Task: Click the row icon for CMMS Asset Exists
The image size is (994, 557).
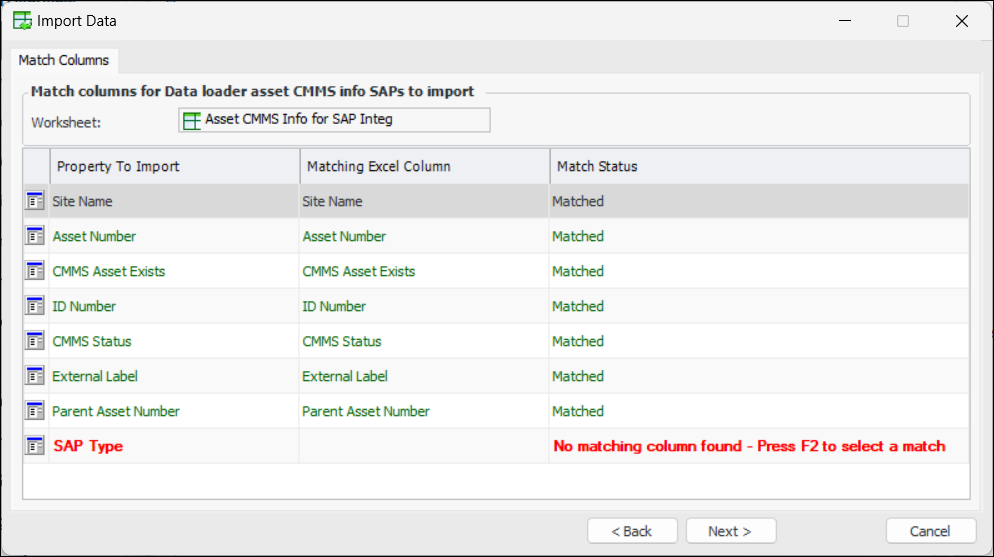Action: click(x=35, y=271)
